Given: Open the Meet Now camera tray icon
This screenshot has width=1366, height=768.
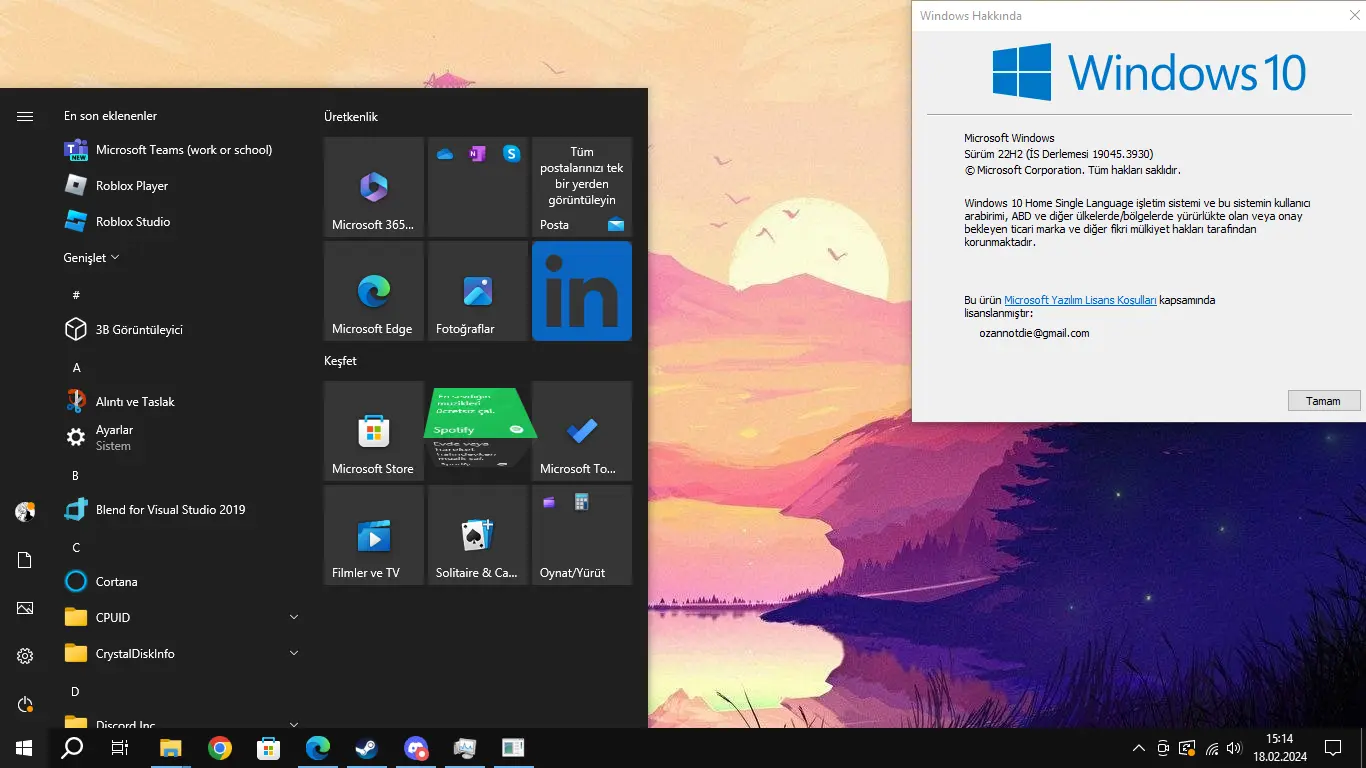Looking at the screenshot, I should point(1163,748).
